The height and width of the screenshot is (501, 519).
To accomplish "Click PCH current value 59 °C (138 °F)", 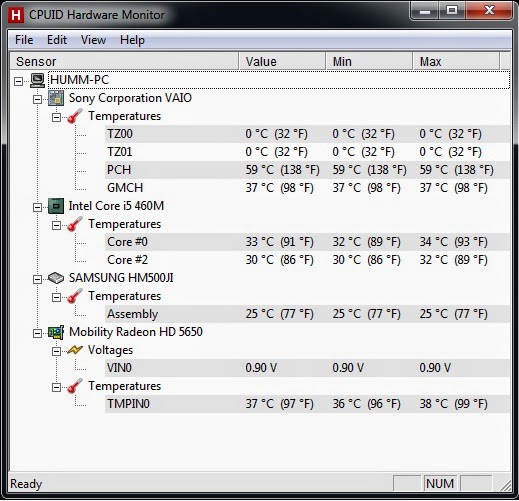I will pyautogui.click(x=282, y=170).
